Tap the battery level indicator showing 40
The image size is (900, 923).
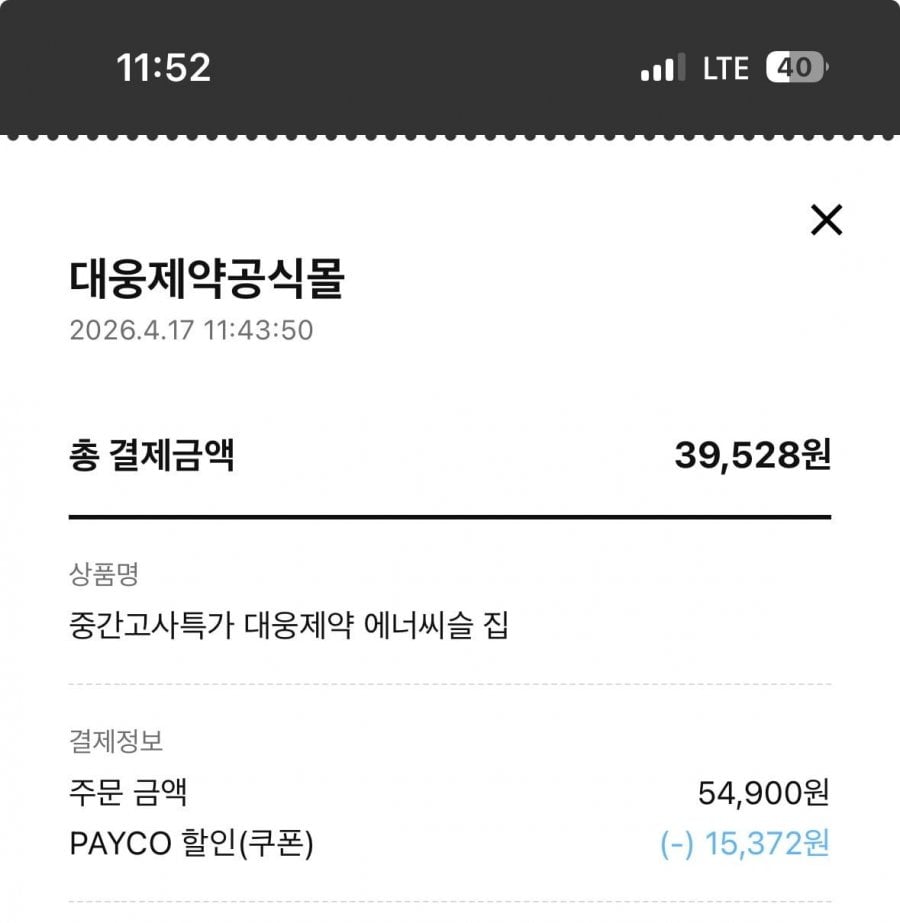coord(797,68)
